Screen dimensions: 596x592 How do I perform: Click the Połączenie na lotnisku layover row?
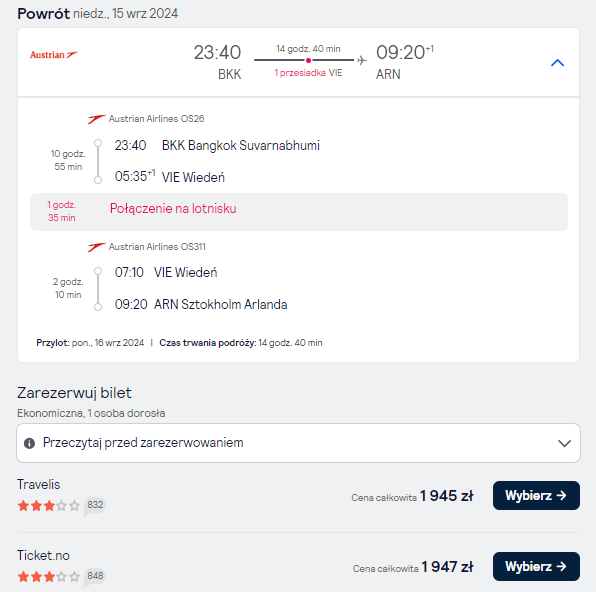299,212
